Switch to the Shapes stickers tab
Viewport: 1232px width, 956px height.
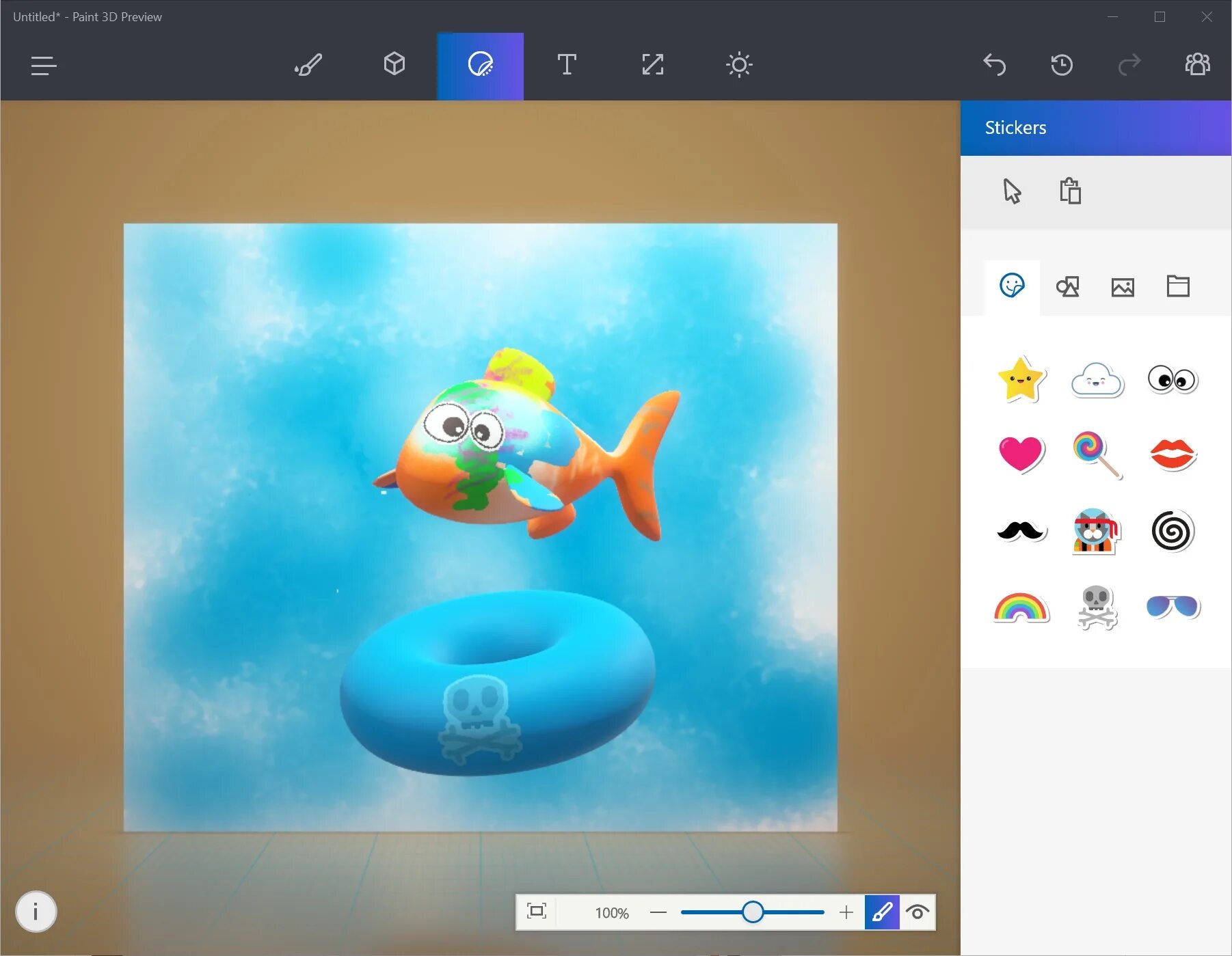(x=1067, y=286)
